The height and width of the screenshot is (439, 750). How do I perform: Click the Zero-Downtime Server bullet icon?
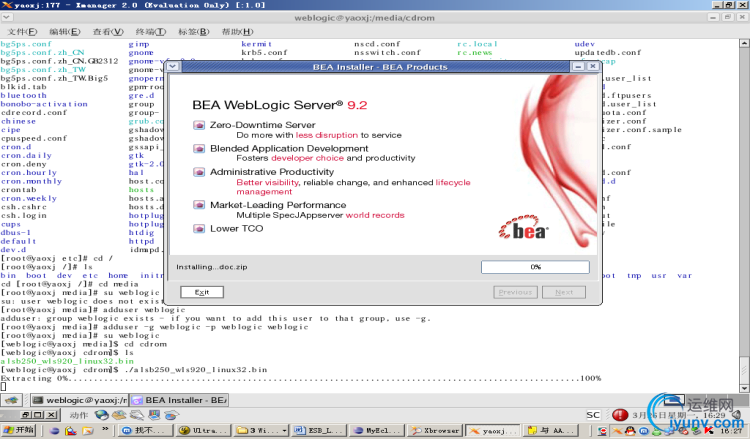pos(199,125)
